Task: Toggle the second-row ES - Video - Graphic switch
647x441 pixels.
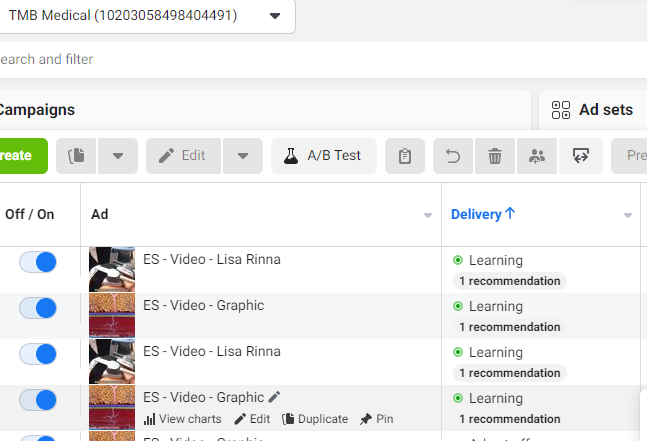Action: (38, 308)
